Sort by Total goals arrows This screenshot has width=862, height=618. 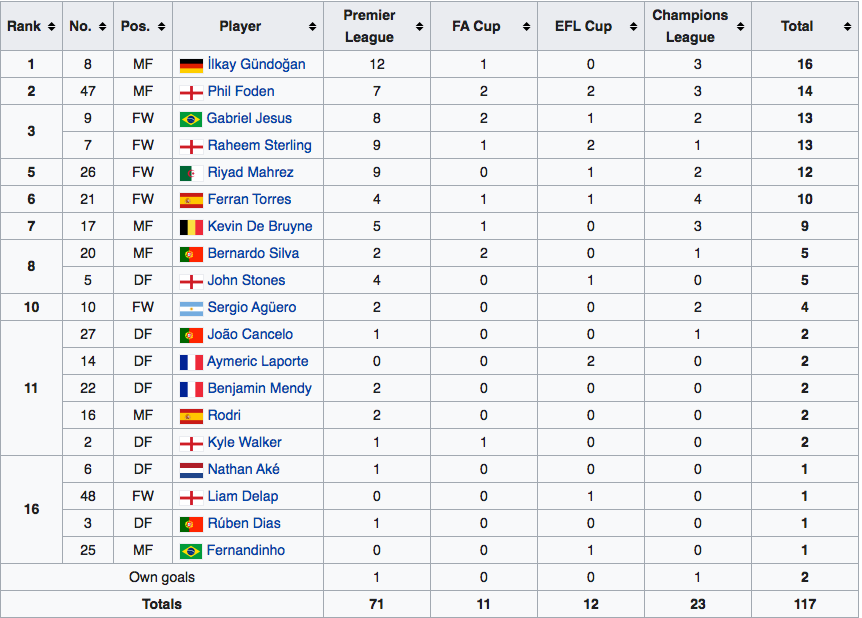click(847, 26)
